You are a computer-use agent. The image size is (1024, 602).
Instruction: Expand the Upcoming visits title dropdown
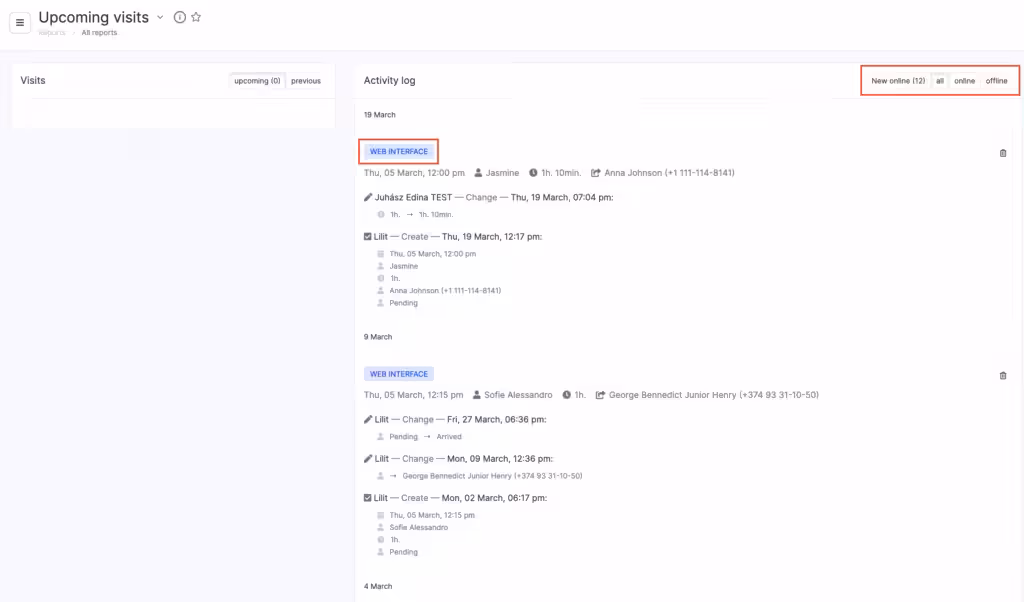click(160, 17)
